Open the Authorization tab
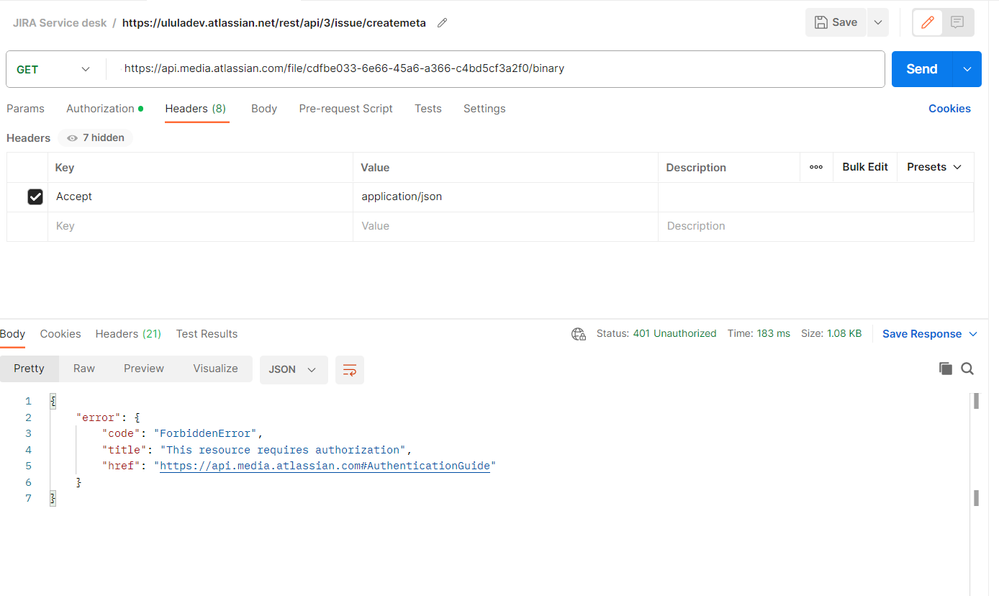This screenshot has height=596, width=999. 104,108
